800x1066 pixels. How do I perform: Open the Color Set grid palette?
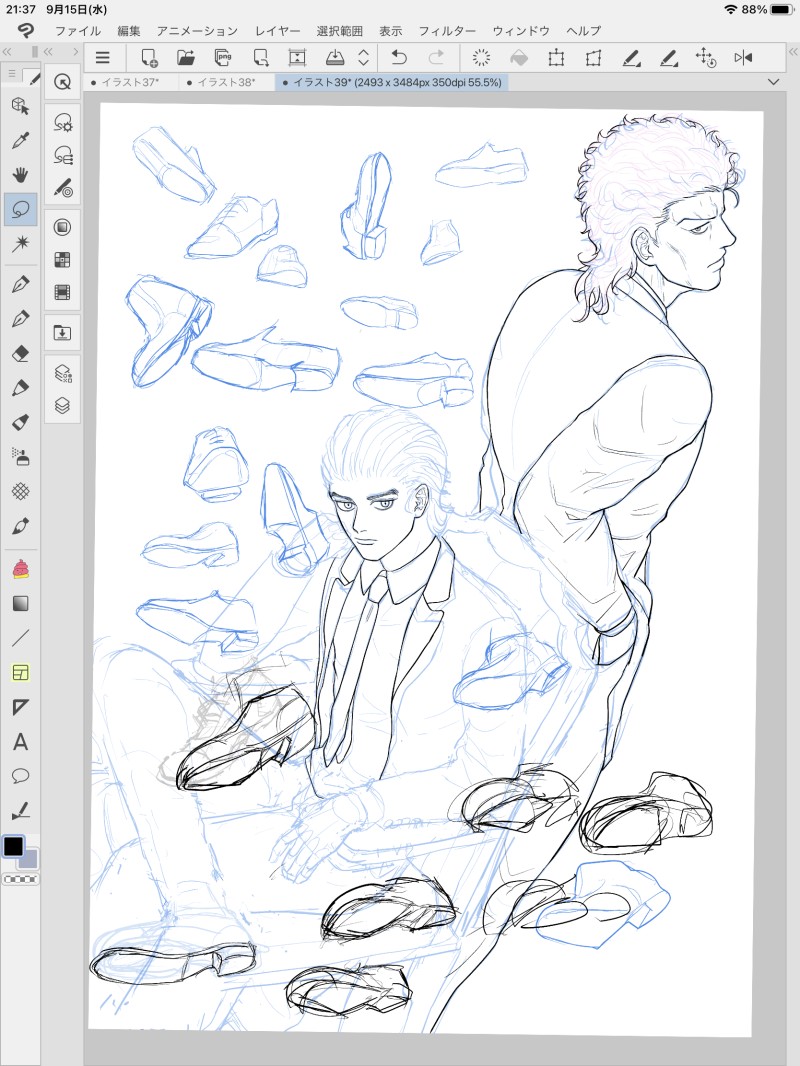click(63, 260)
